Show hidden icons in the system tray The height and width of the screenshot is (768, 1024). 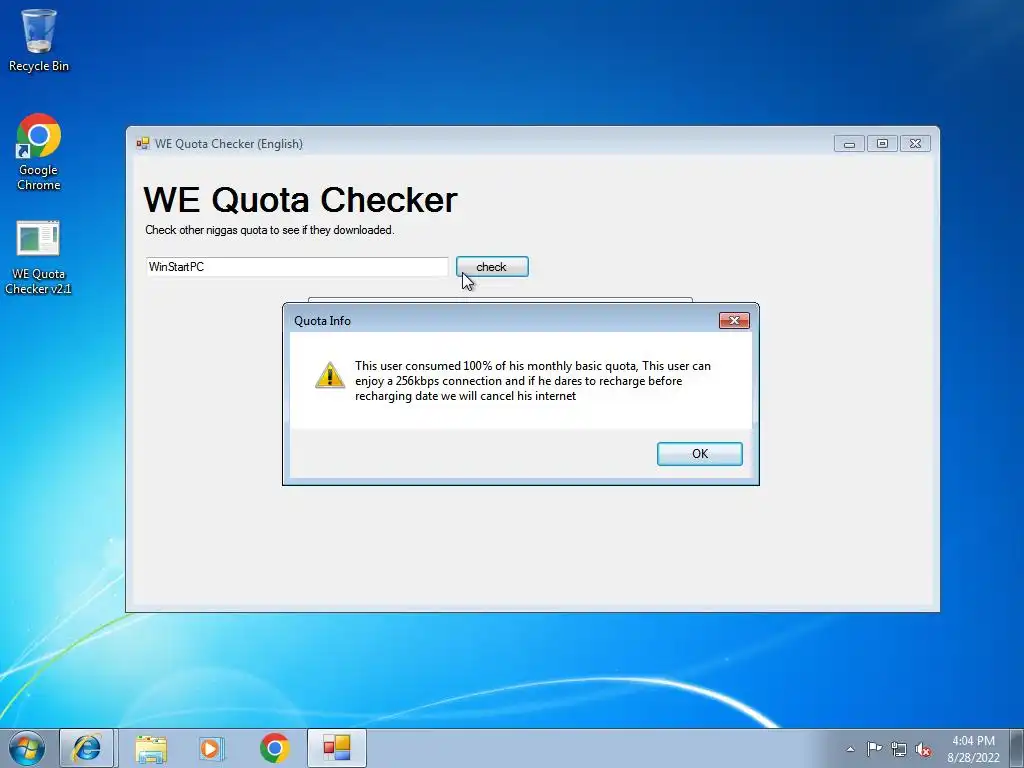(x=850, y=749)
